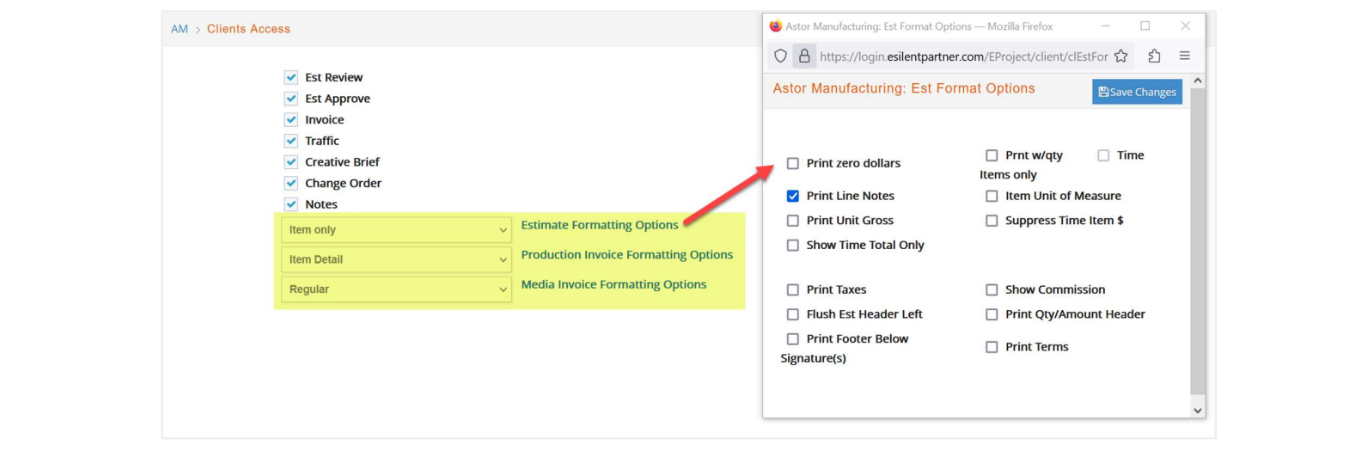Bookmark page with the star icon
Screen dimensions: 1372x453
pos(1121,56)
